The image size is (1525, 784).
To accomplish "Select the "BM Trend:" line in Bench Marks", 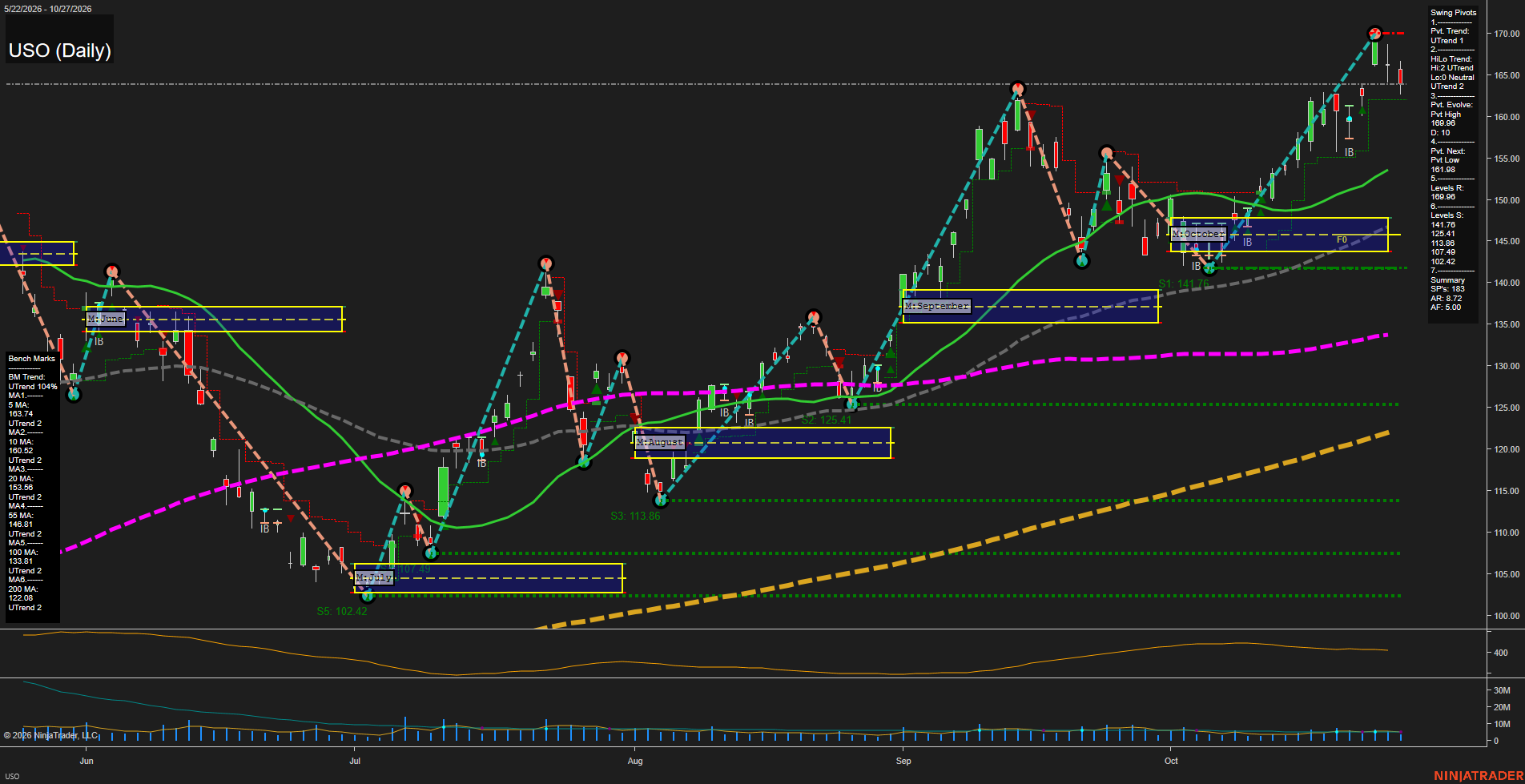I will click(26, 377).
